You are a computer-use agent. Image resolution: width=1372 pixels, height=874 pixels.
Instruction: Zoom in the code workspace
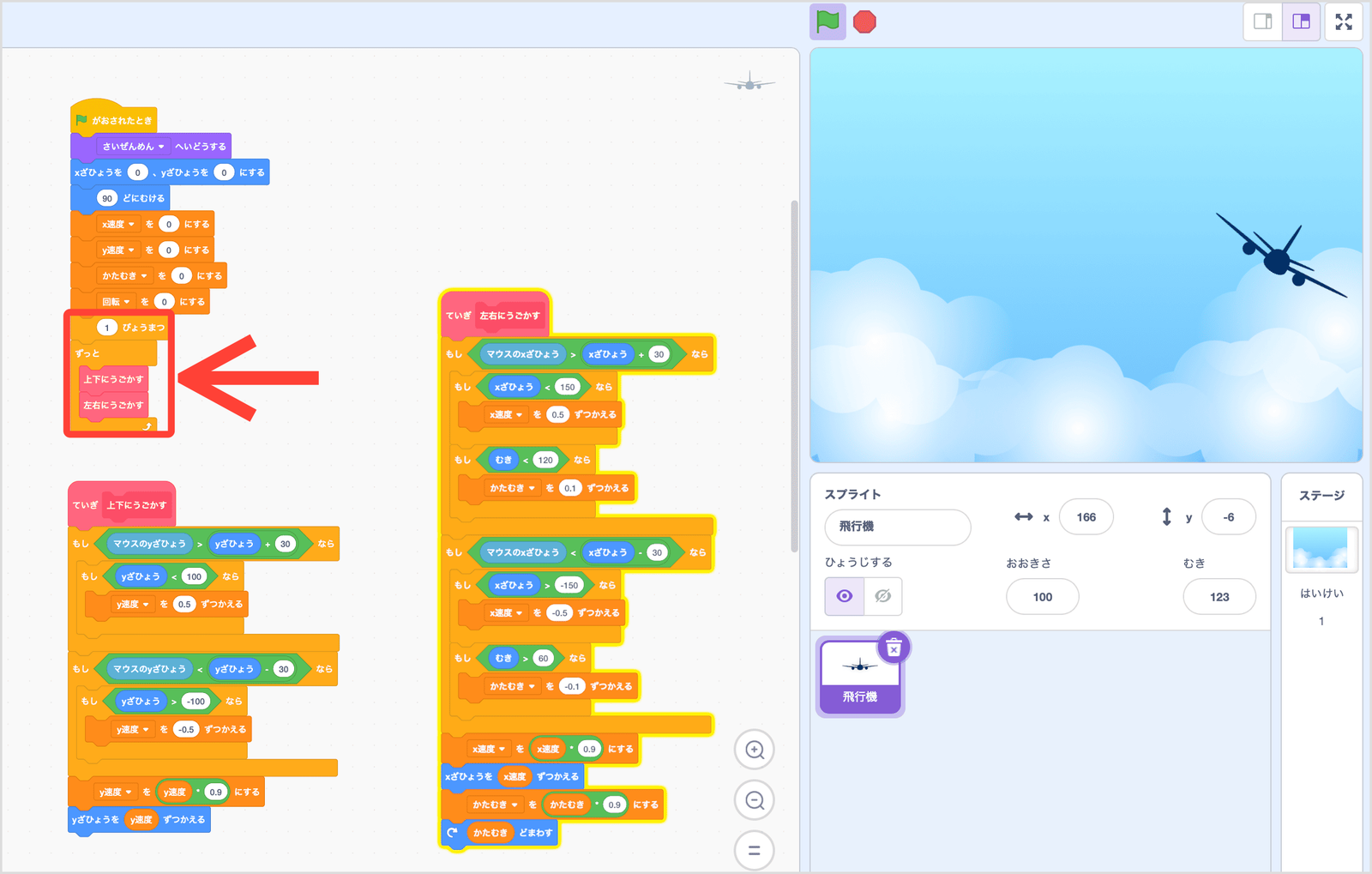point(755,750)
